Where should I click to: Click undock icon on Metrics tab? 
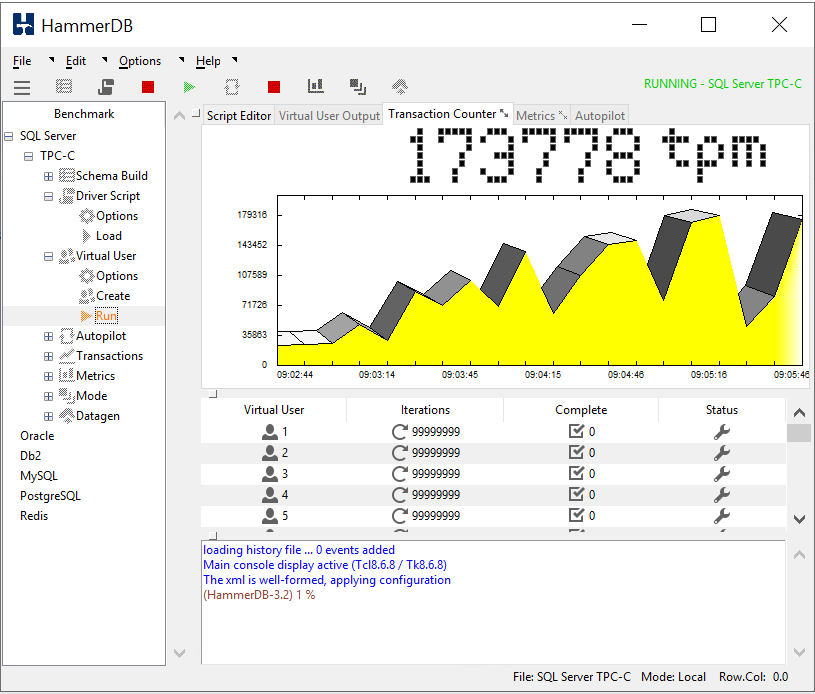pyautogui.click(x=562, y=115)
